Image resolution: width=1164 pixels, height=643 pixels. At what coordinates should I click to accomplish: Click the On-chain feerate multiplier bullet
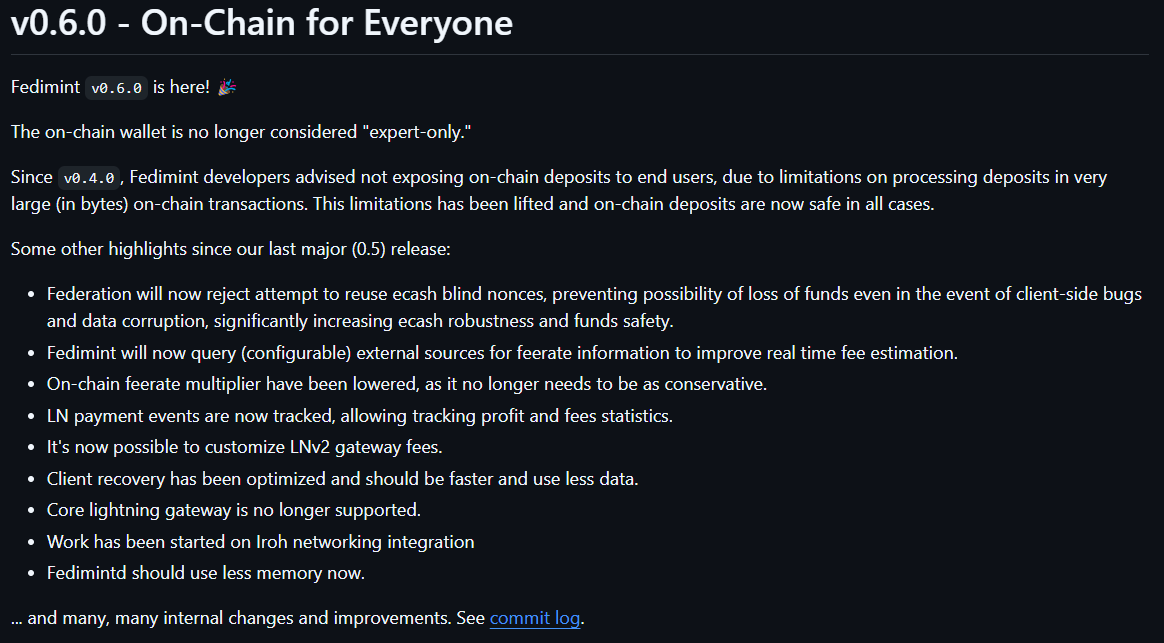(x=407, y=384)
